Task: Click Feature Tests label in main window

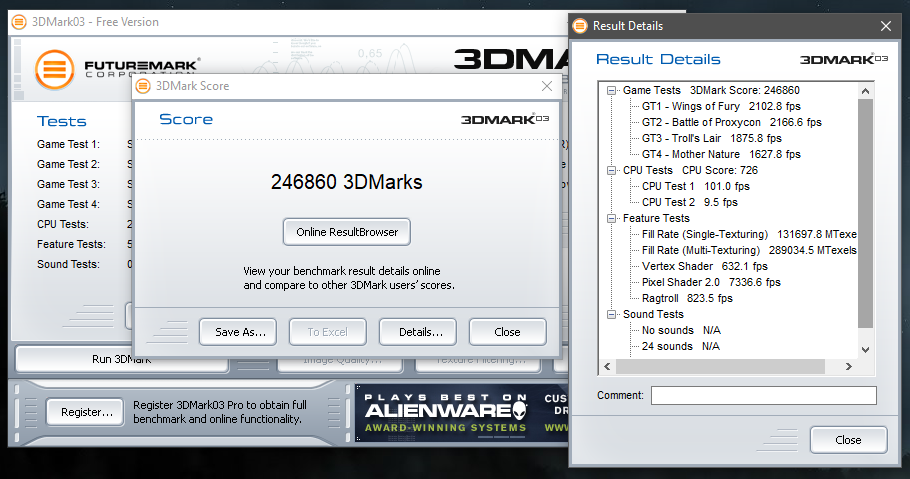Action: [71, 244]
